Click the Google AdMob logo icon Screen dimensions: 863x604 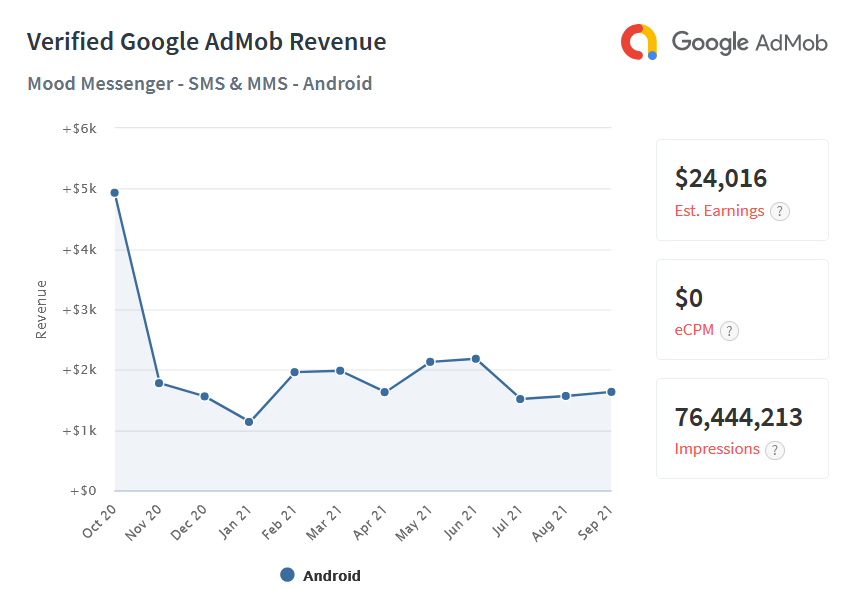pos(639,42)
